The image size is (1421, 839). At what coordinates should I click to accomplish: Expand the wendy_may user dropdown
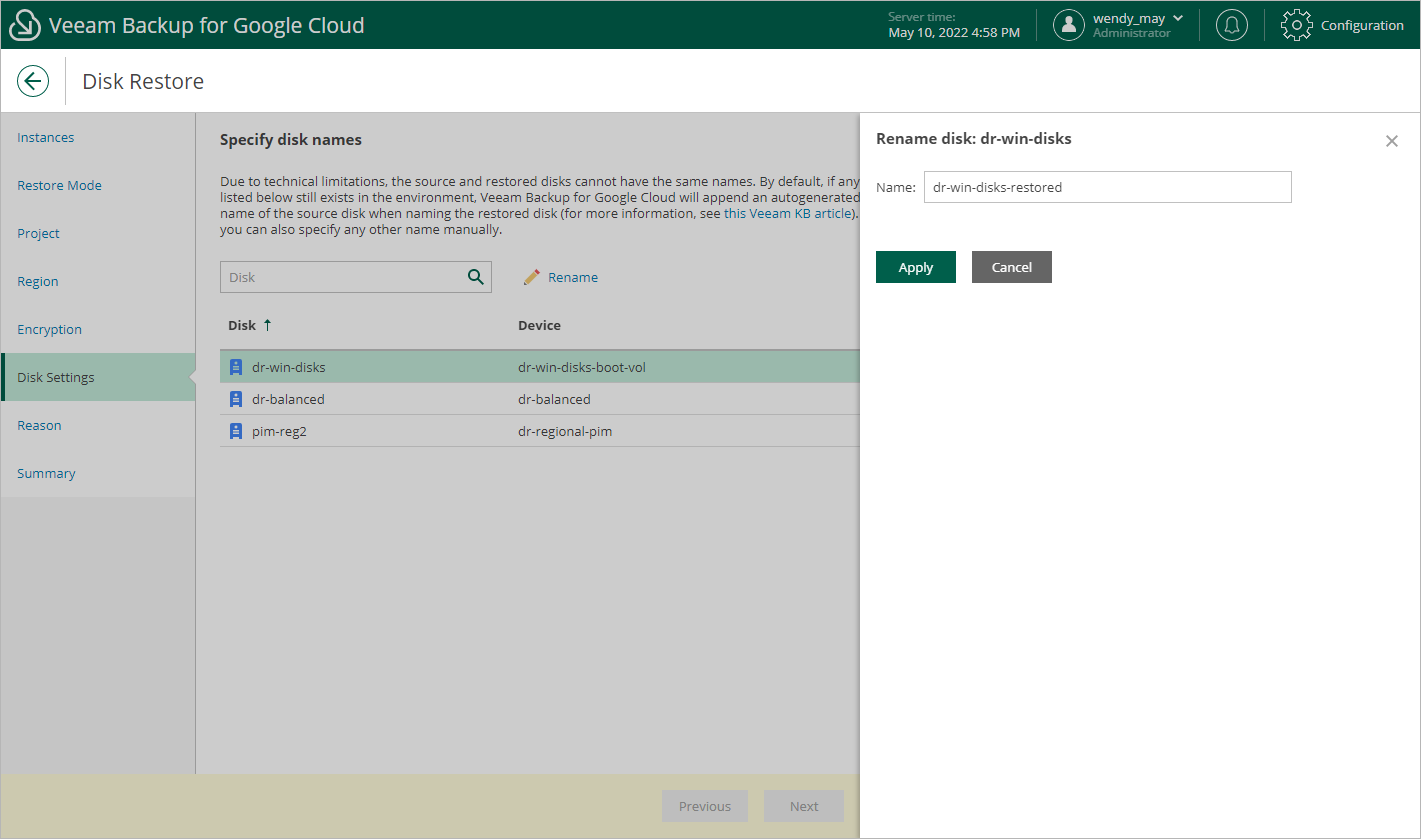pyautogui.click(x=1178, y=18)
